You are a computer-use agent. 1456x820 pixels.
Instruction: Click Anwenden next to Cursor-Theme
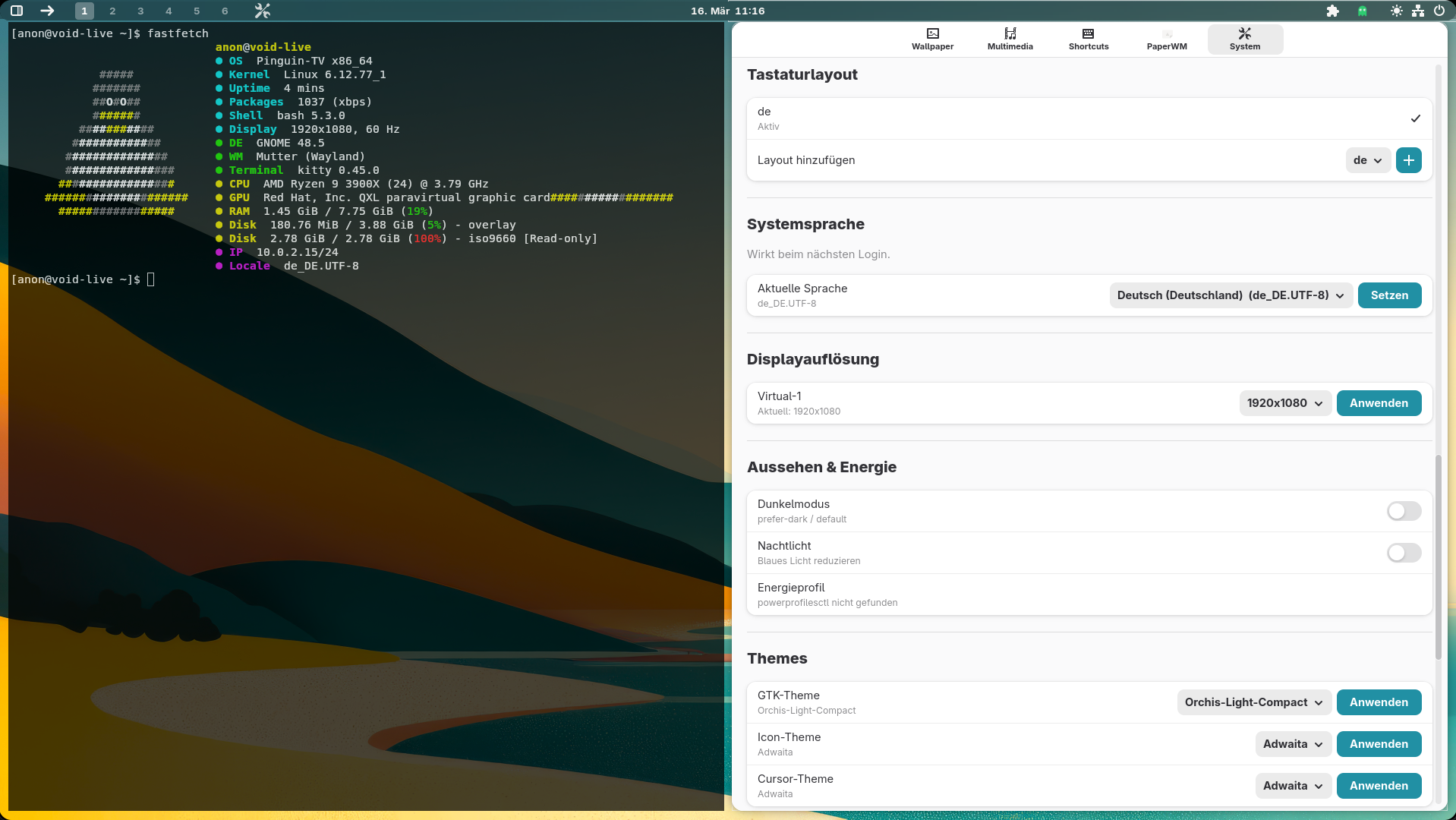pyautogui.click(x=1379, y=786)
